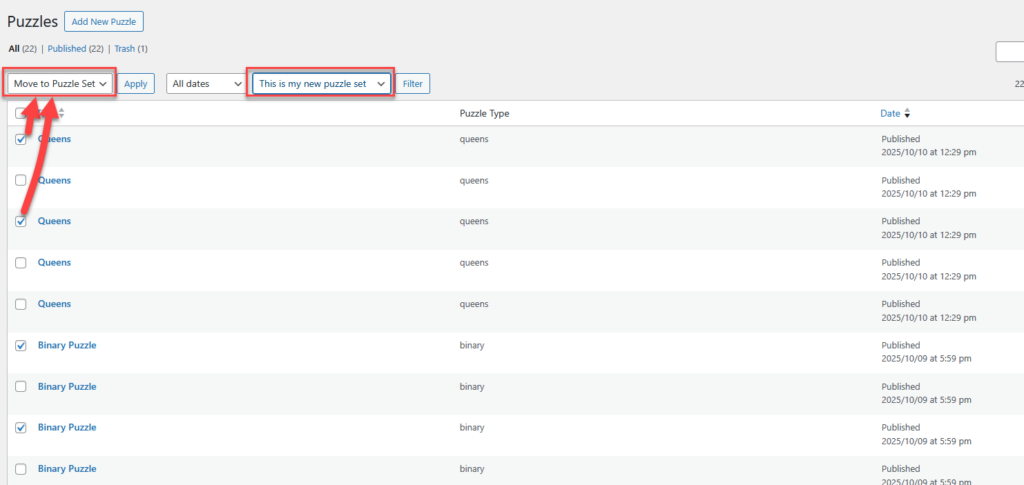Viewport: 1024px width, 485px height.
Task: Toggle the select-all checkbox in table header
Action: [x=21, y=114]
